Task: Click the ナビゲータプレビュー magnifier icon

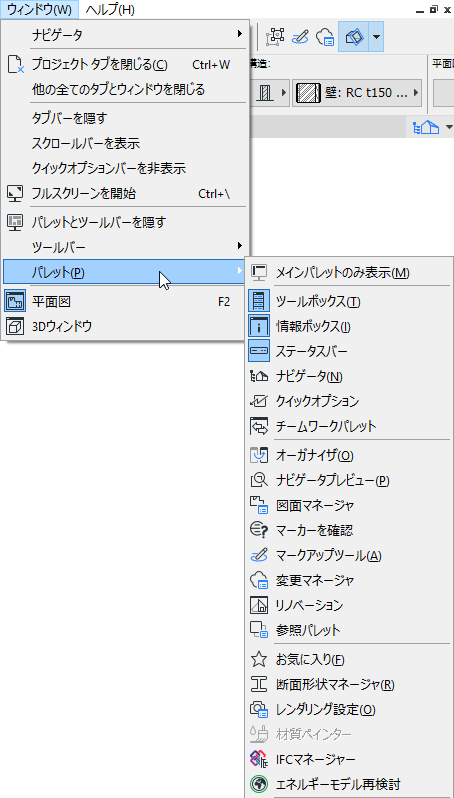Action: (x=259, y=479)
